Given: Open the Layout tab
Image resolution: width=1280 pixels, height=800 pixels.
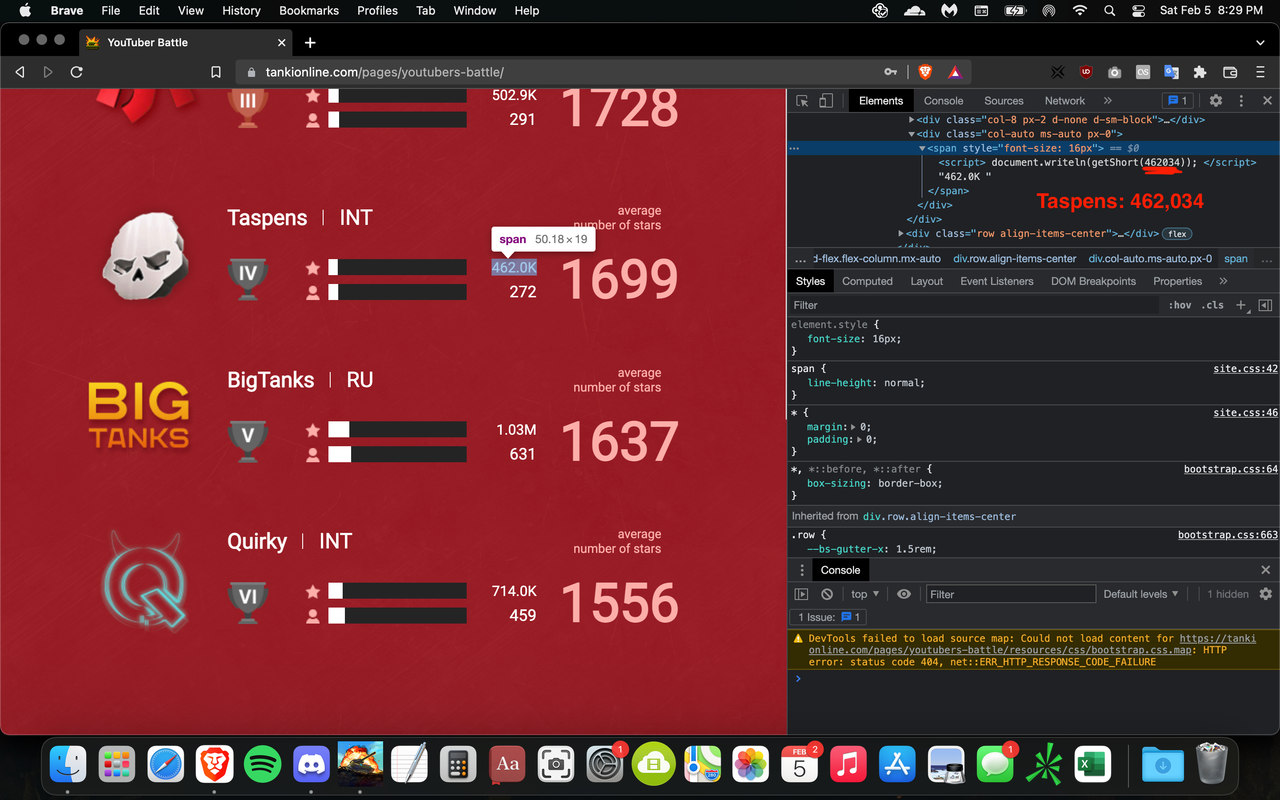Looking at the screenshot, I should point(926,281).
